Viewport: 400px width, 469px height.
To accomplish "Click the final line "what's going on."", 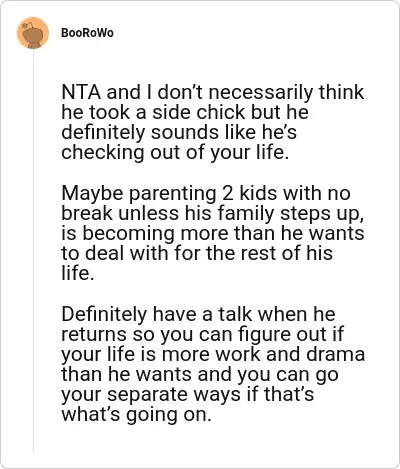I will pos(137,415).
